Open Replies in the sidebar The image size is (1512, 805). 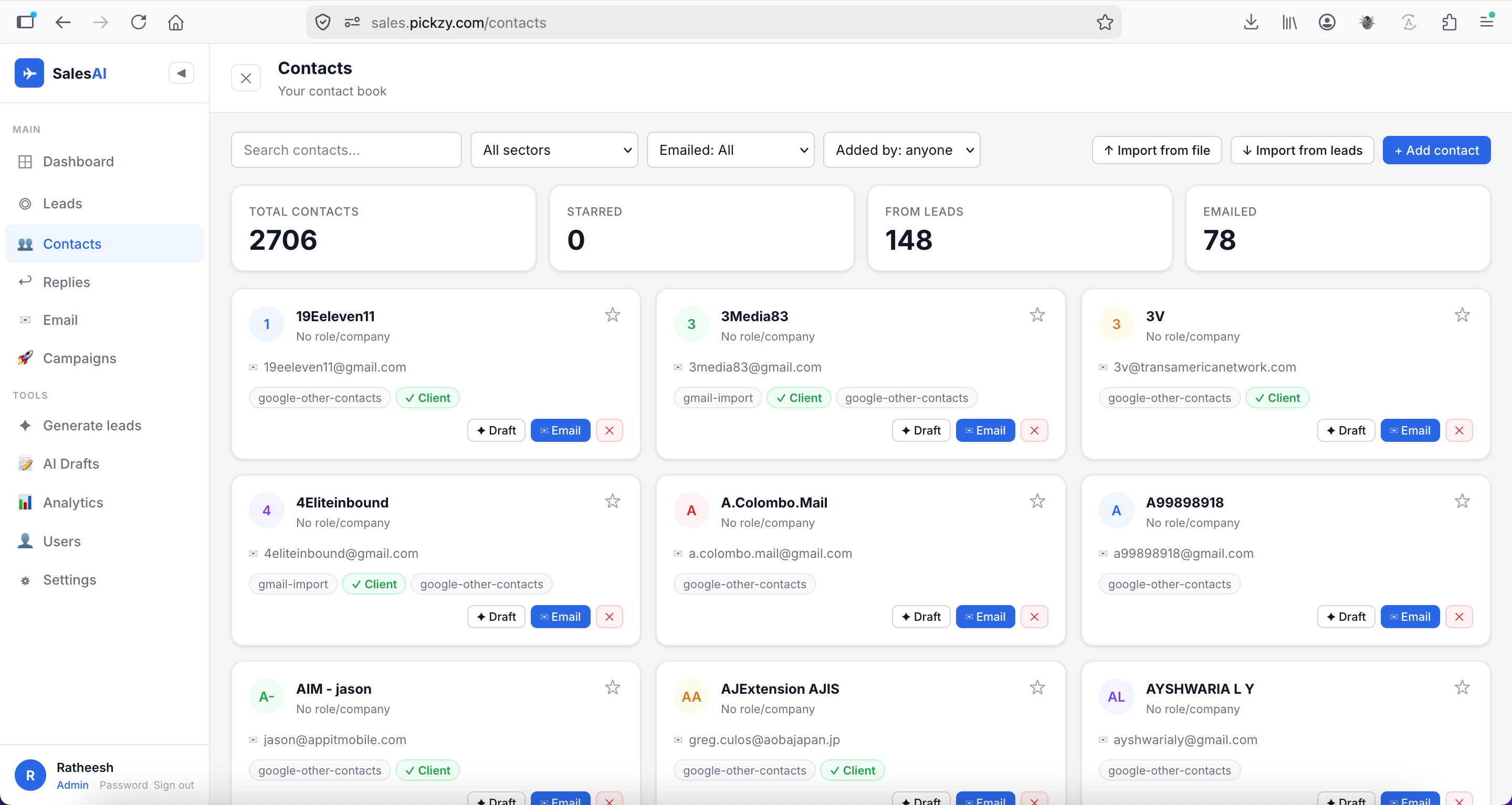[104, 282]
